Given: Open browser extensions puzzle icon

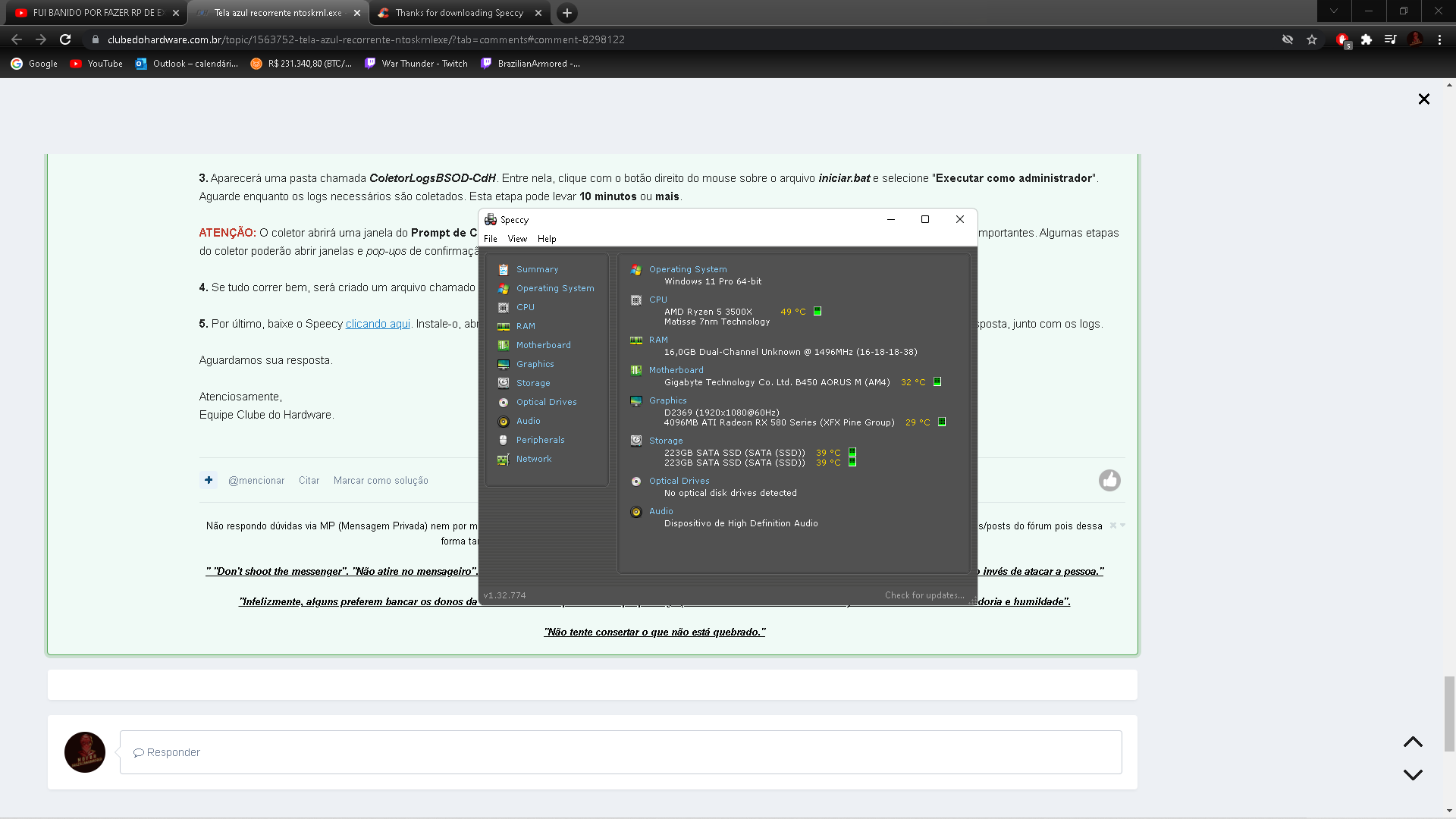Looking at the screenshot, I should (1367, 39).
